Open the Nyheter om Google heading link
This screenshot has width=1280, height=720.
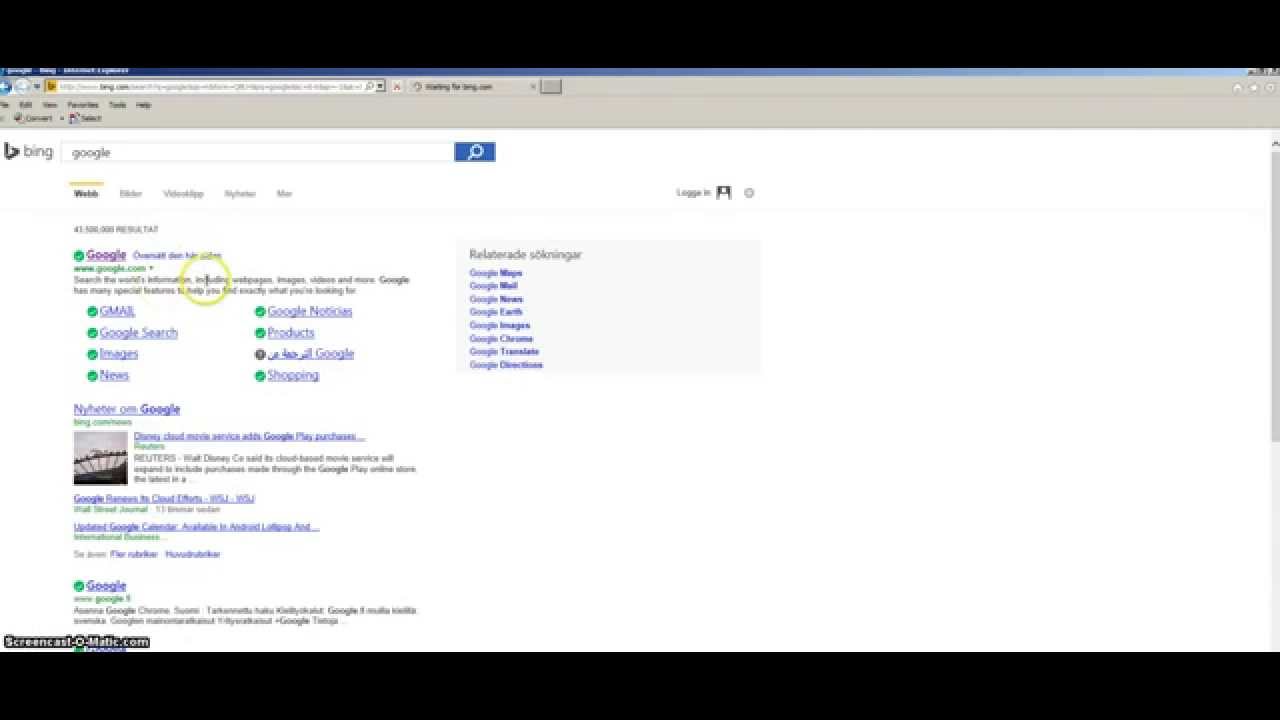click(x=127, y=409)
